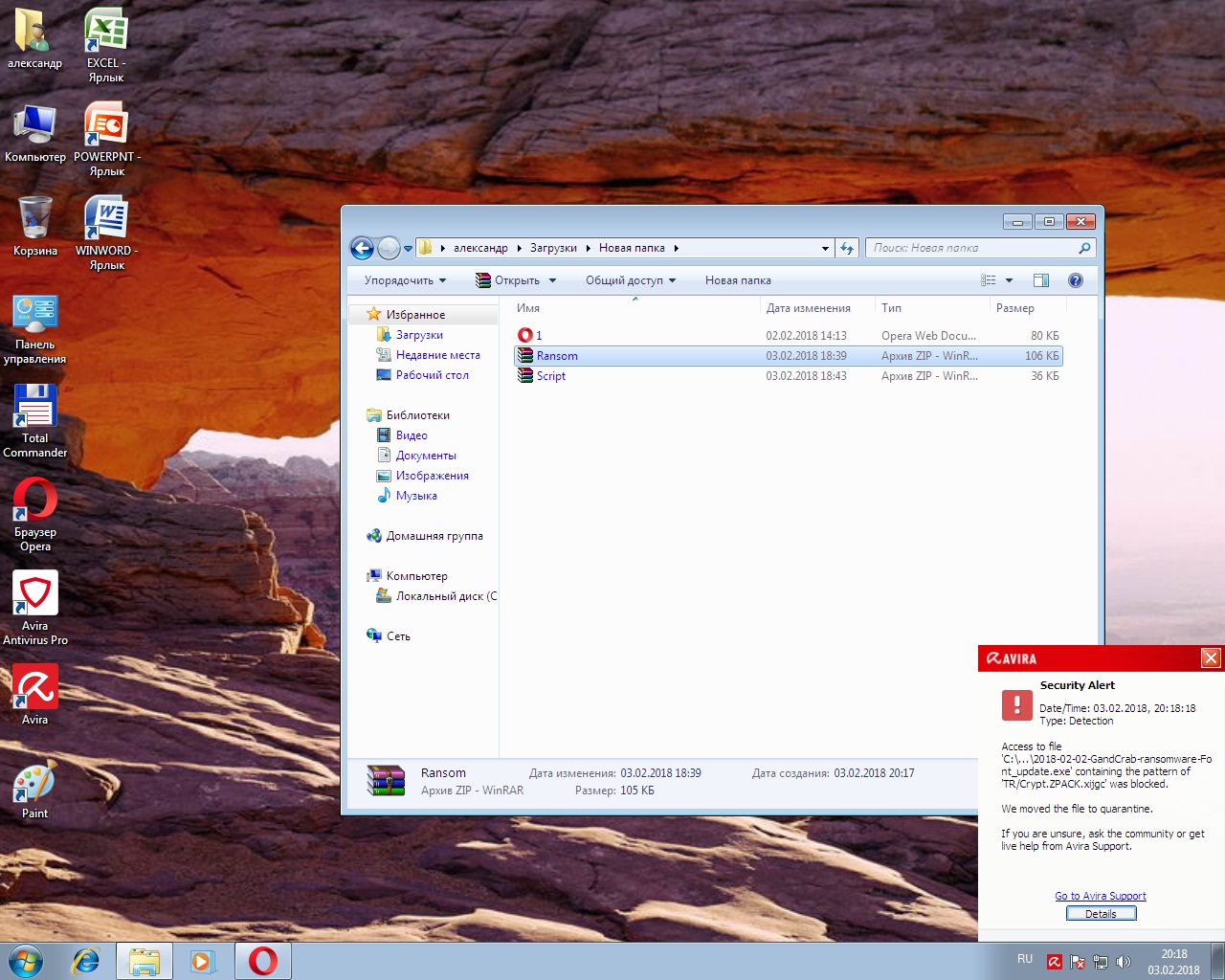
Task: Click the refresh button beside the address bar
Action: coord(846,249)
